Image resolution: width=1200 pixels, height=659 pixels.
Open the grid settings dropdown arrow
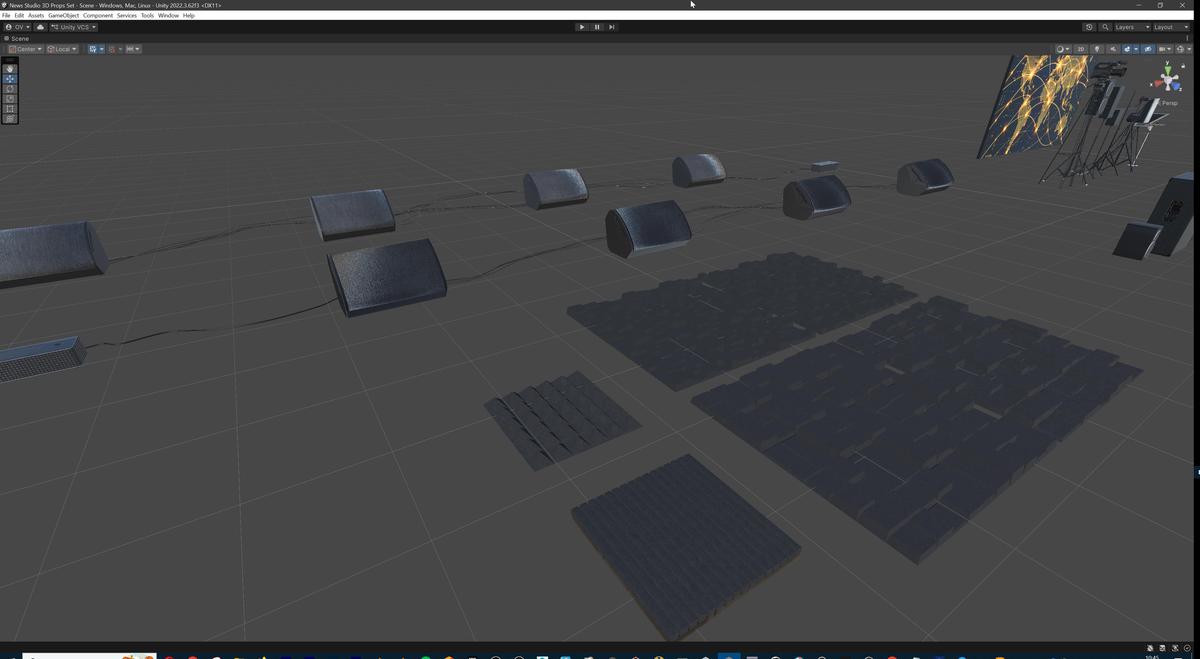pyautogui.click(x=102, y=49)
